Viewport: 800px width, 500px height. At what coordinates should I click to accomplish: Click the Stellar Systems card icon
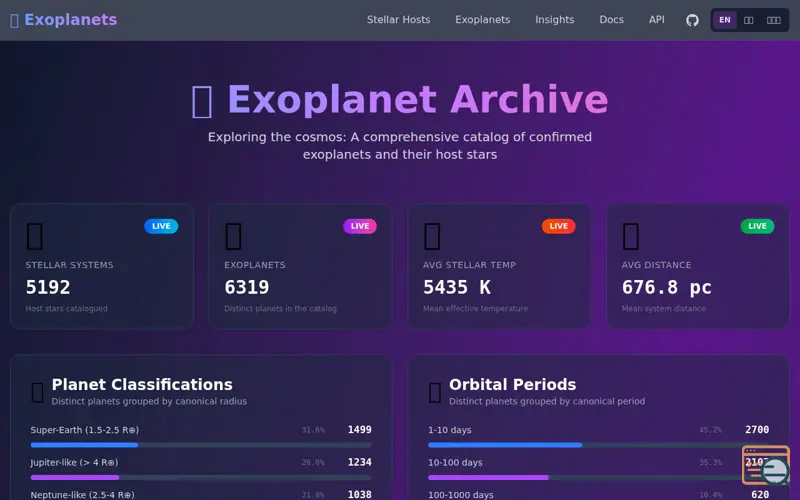click(x=35, y=236)
